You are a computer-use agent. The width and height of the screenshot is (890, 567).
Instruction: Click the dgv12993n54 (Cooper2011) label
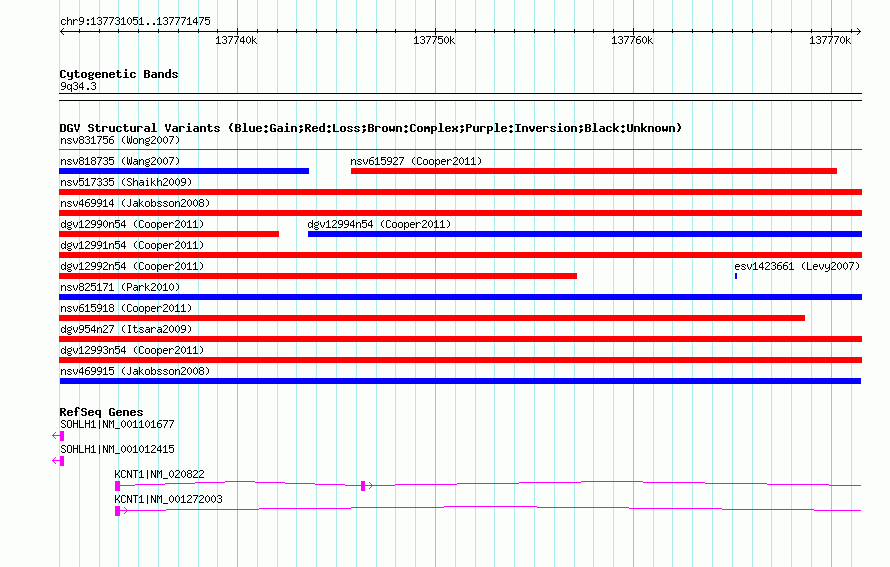[x=132, y=350]
